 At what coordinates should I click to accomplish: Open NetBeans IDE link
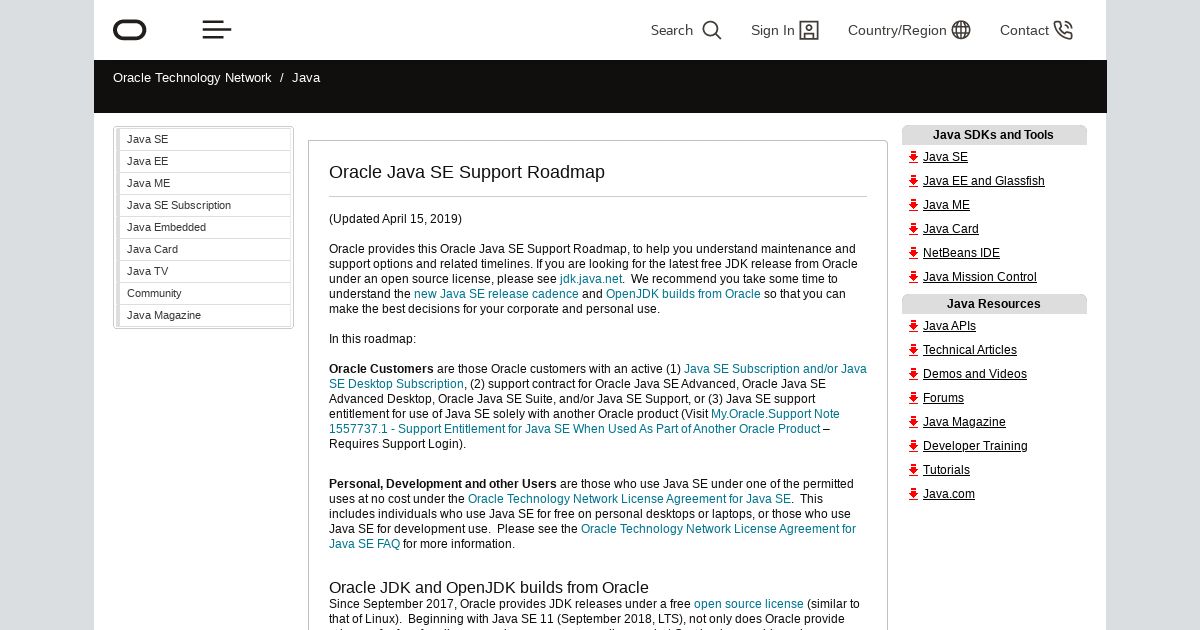pos(961,253)
